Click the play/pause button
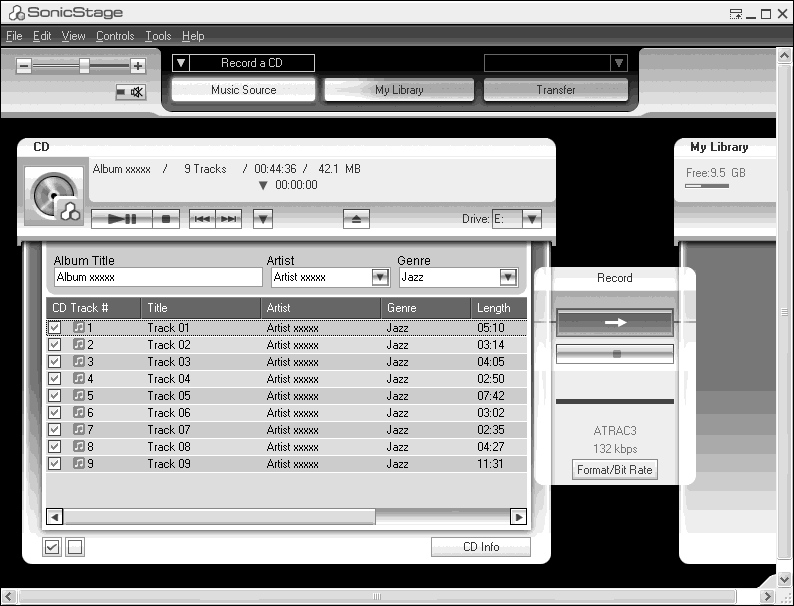This screenshot has height=606, width=794. point(122,219)
